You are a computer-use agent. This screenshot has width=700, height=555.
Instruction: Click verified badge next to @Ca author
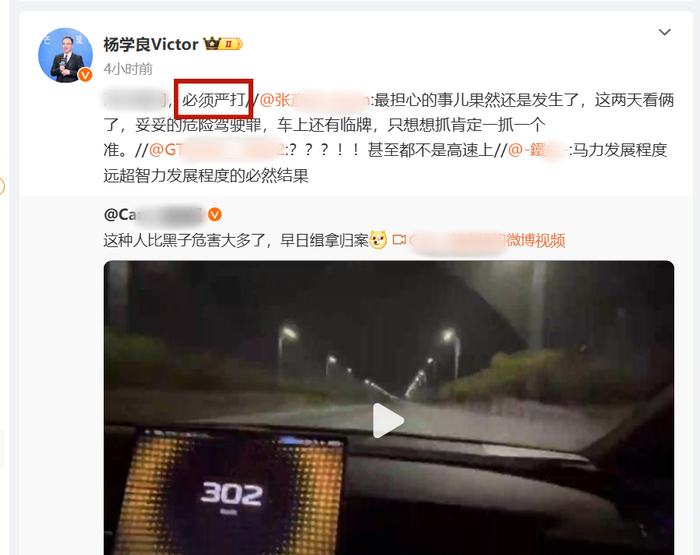click(215, 215)
